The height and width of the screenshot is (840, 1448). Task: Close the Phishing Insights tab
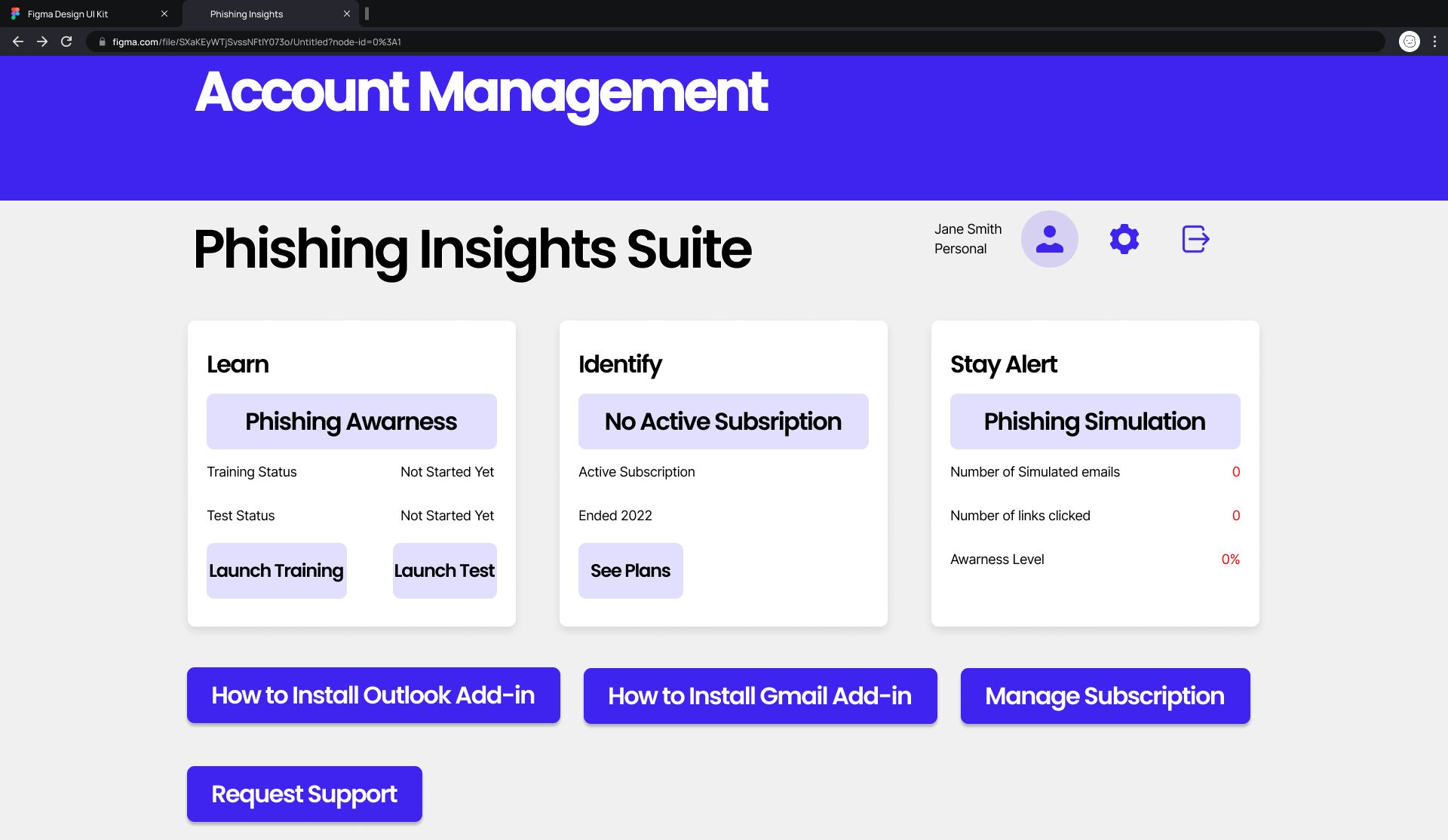[347, 14]
